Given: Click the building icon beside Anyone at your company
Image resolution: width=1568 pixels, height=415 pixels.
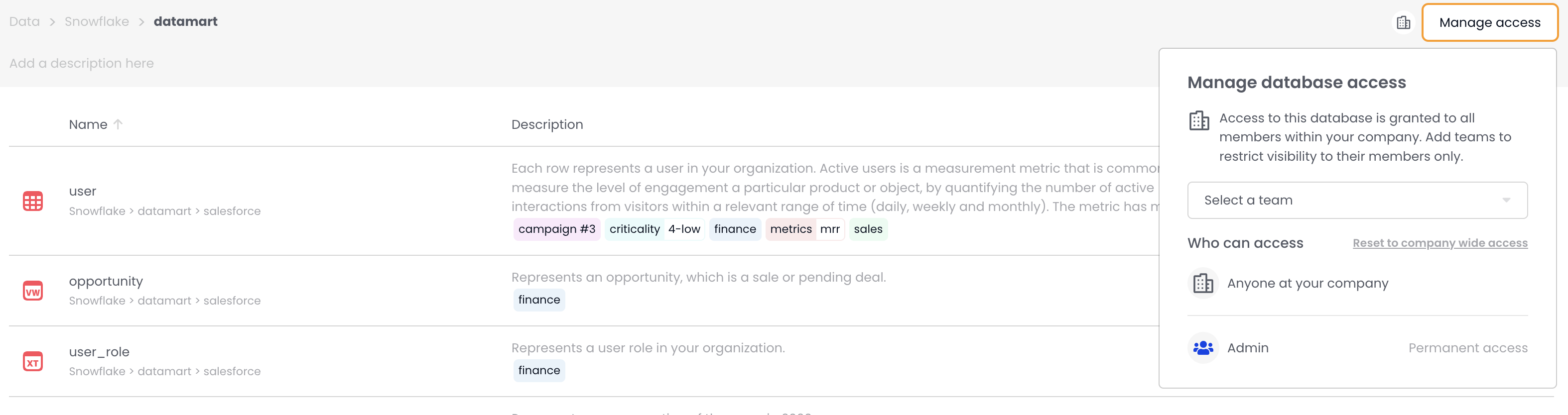Looking at the screenshot, I should click(x=1203, y=283).
